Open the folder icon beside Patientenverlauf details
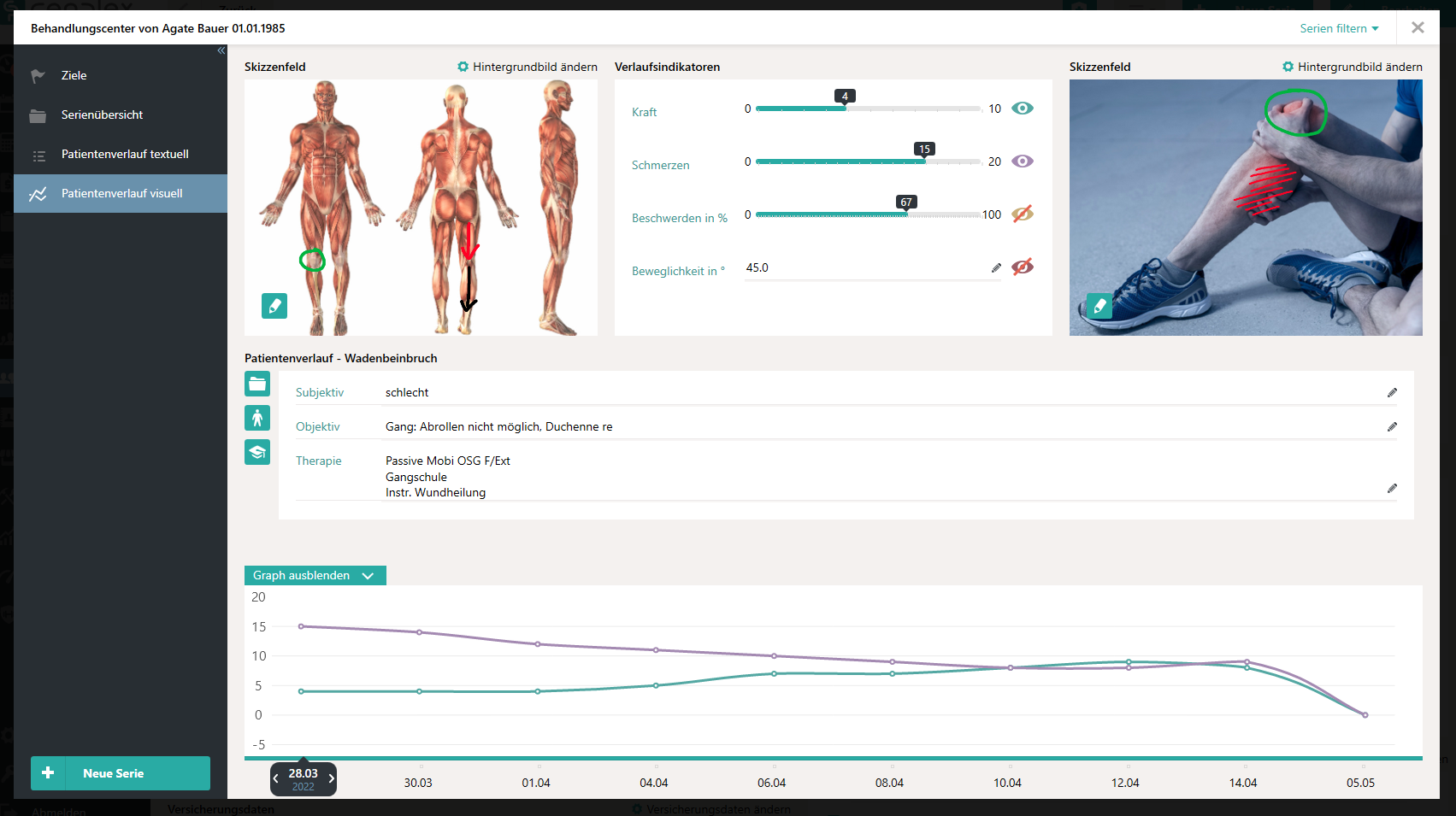The width and height of the screenshot is (1456, 816). point(257,384)
